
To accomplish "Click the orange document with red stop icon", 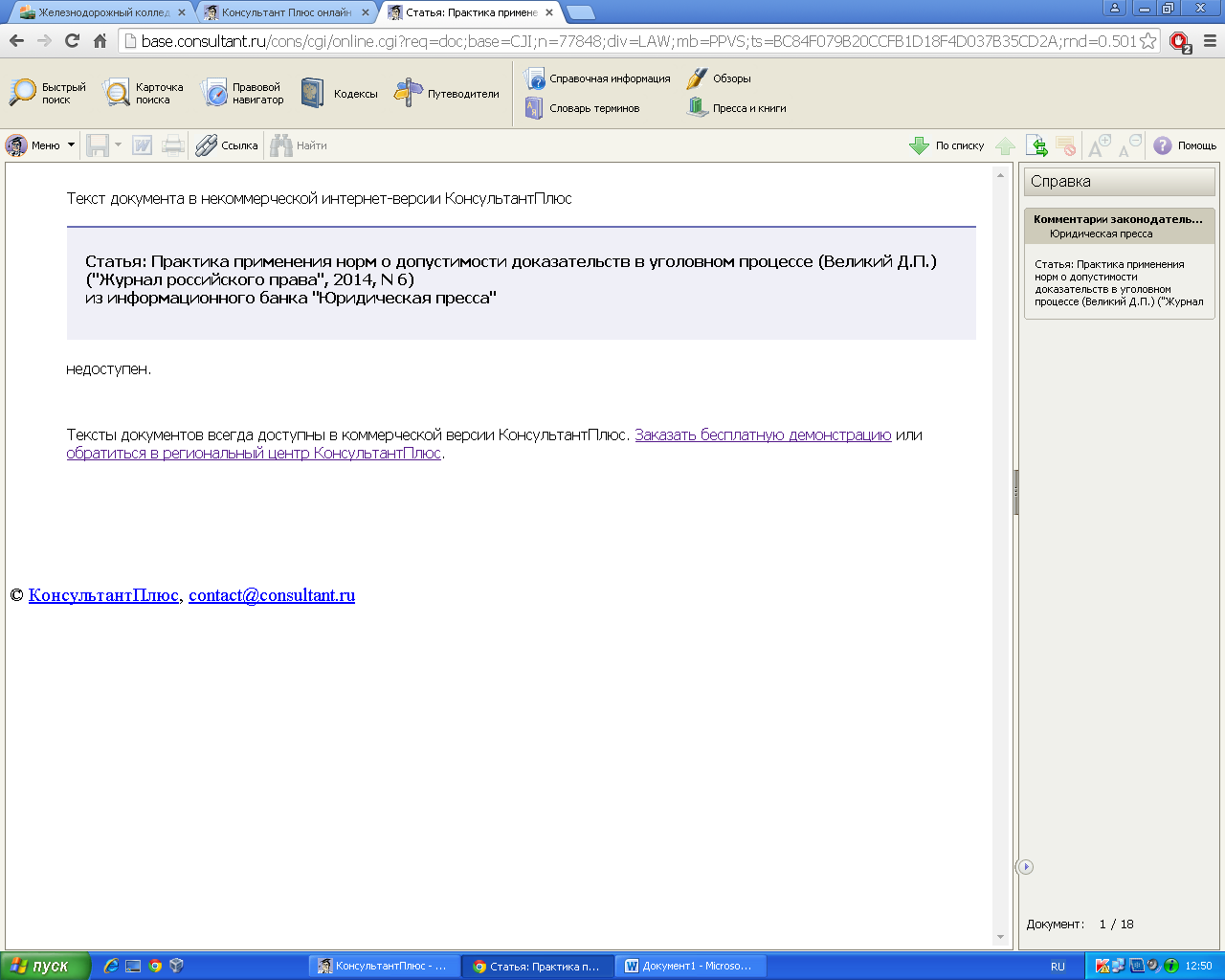I will coord(1066,145).
